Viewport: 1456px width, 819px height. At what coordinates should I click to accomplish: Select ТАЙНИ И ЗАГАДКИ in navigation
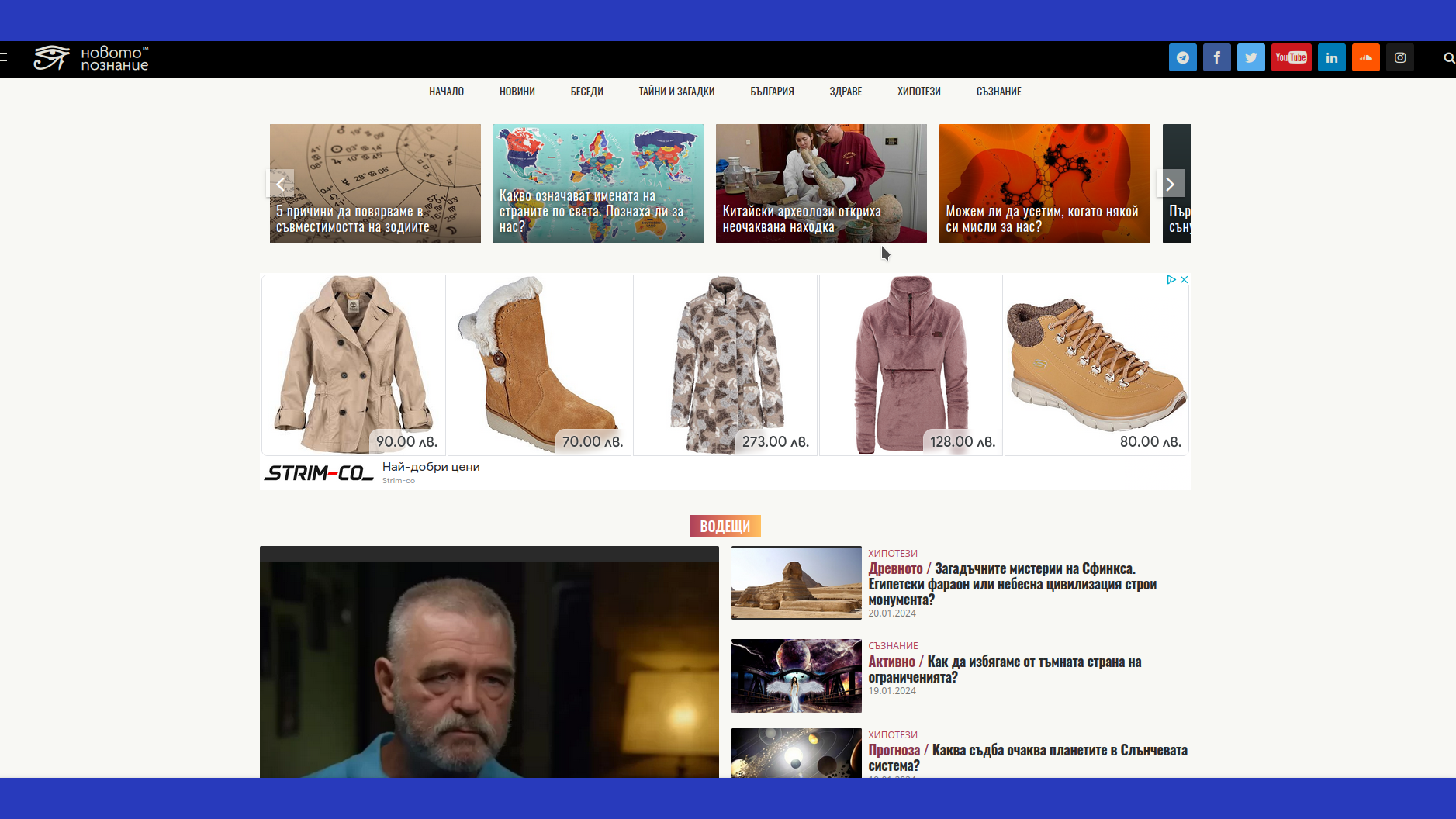pos(676,92)
